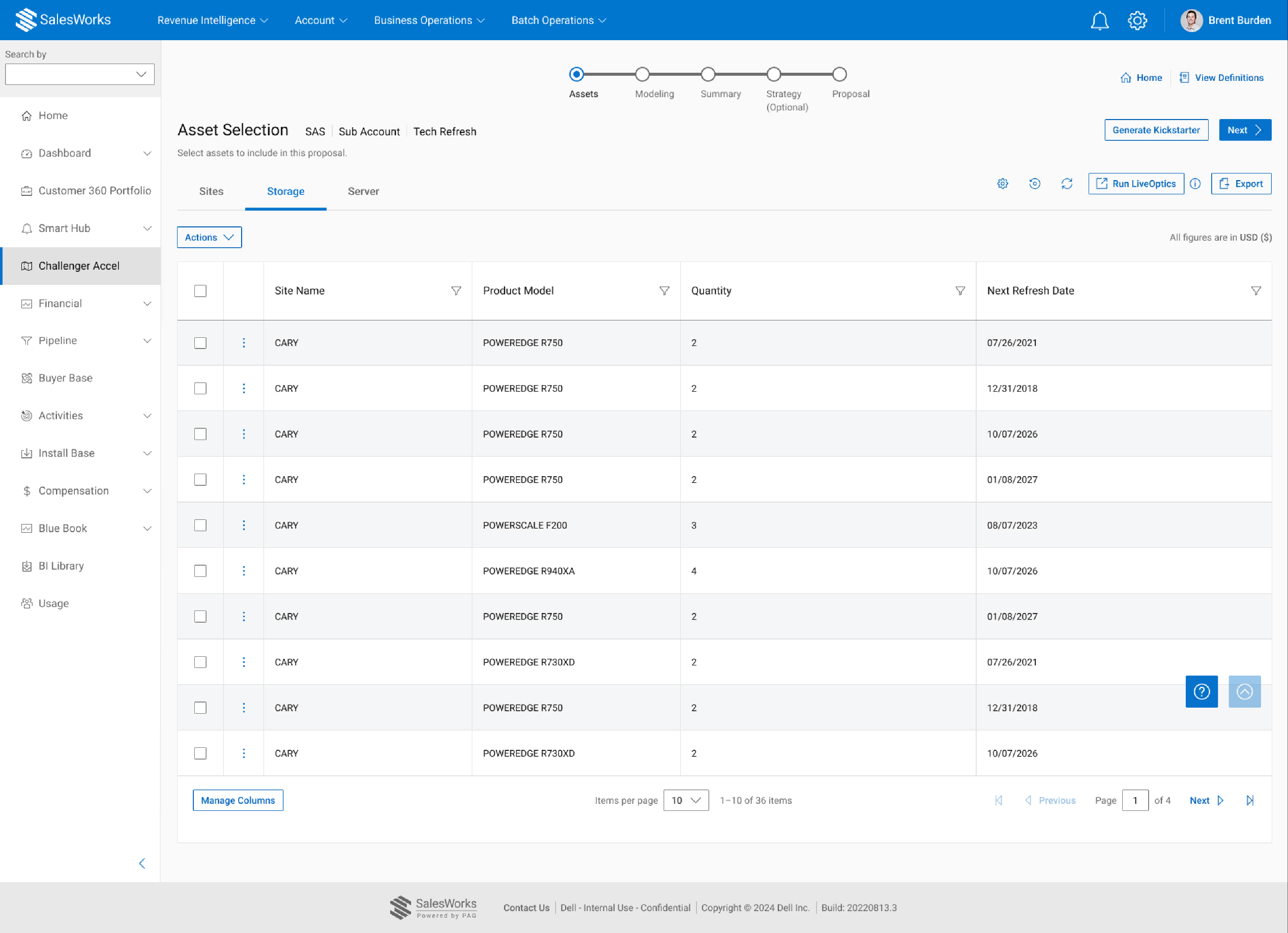
Task: Open row menu for POWEREDGE R940XA
Action: click(x=244, y=571)
